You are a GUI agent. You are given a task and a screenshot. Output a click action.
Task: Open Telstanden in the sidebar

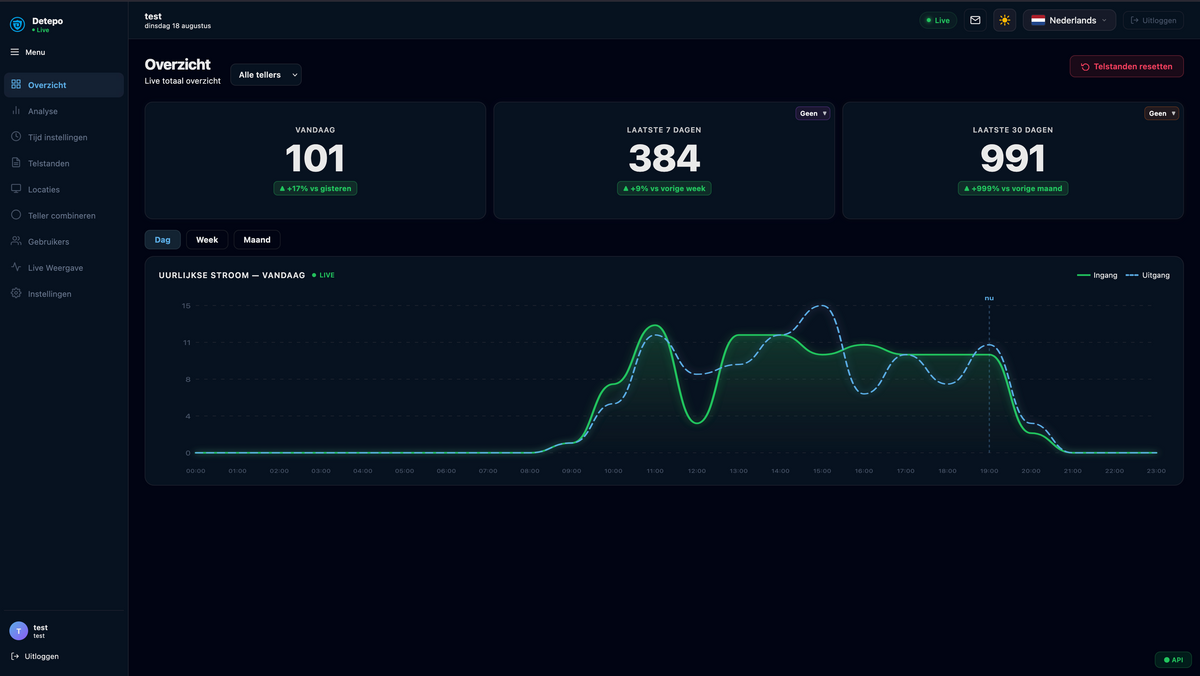pyautogui.click(x=64, y=163)
